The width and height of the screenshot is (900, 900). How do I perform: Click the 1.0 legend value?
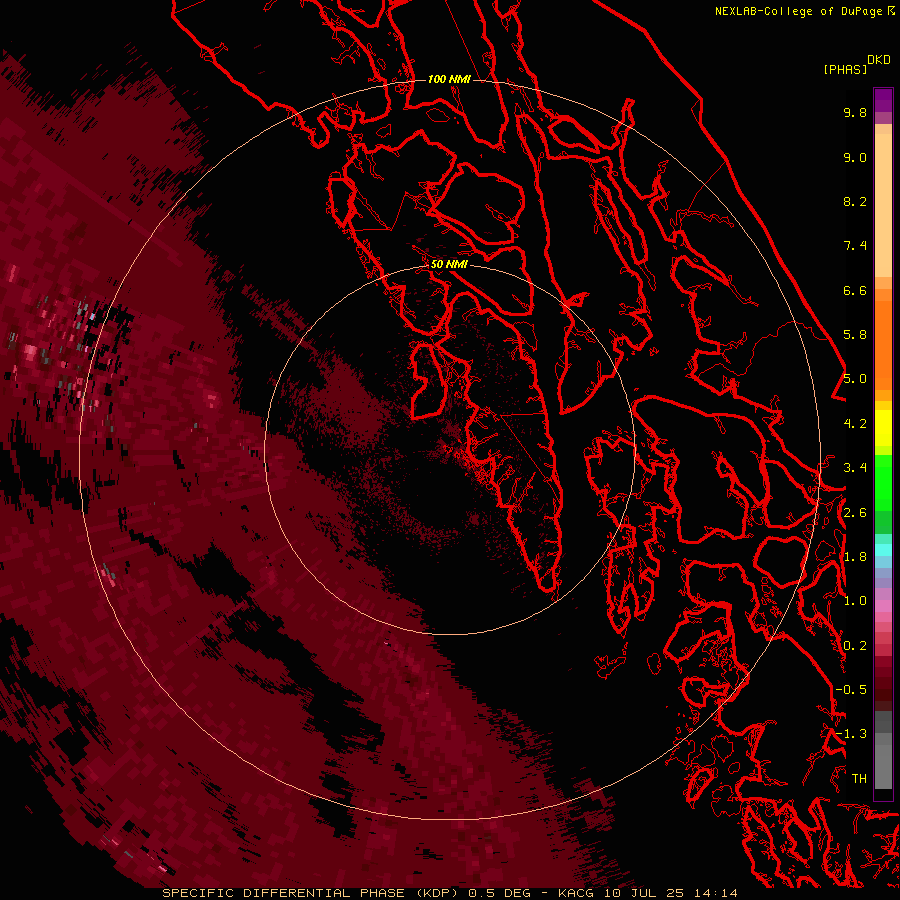[x=855, y=601]
